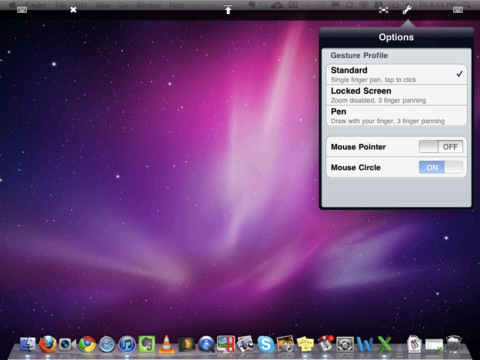Open the dark movie-screen app icon next to VLC

(186, 345)
